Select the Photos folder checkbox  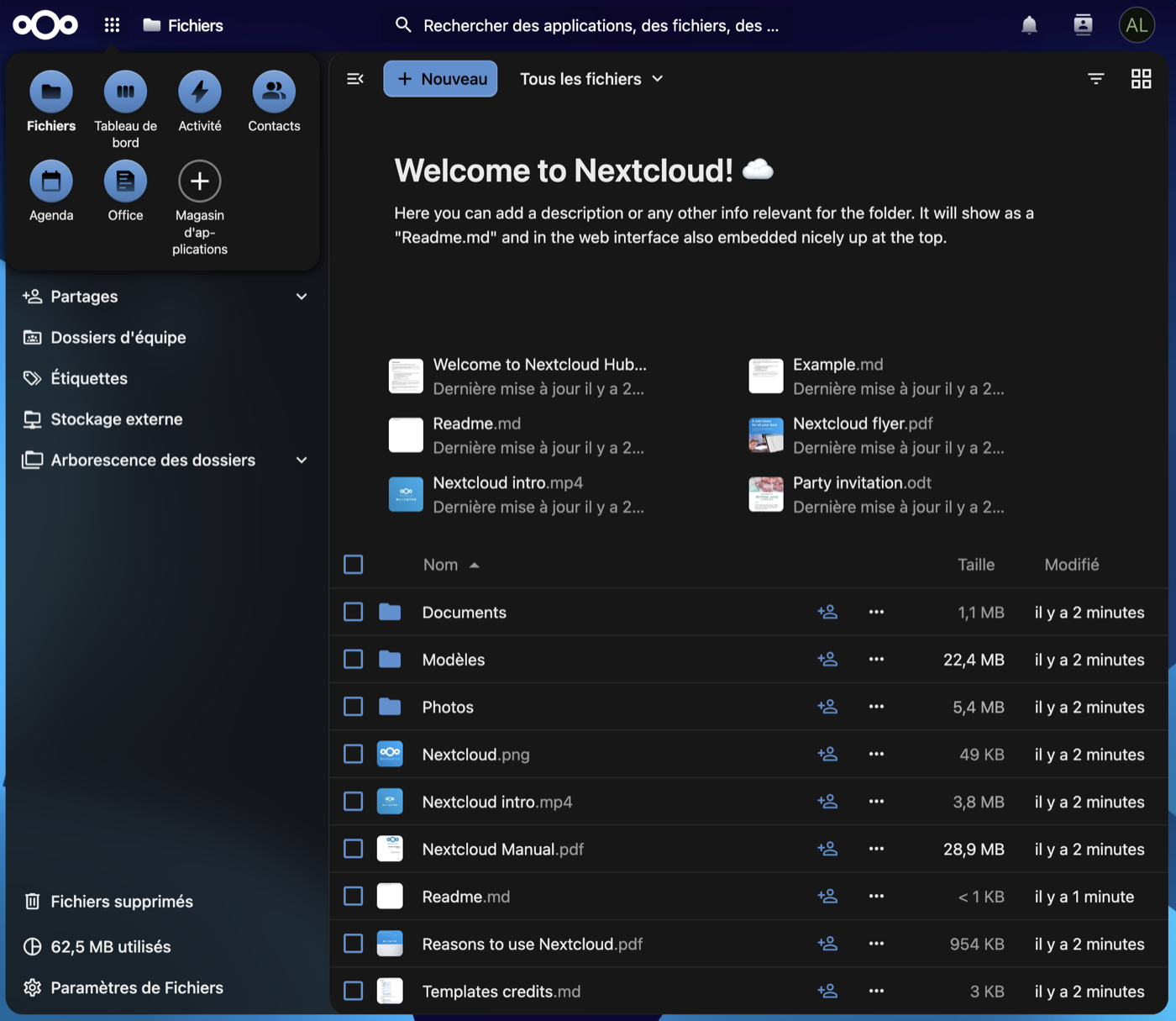[354, 707]
